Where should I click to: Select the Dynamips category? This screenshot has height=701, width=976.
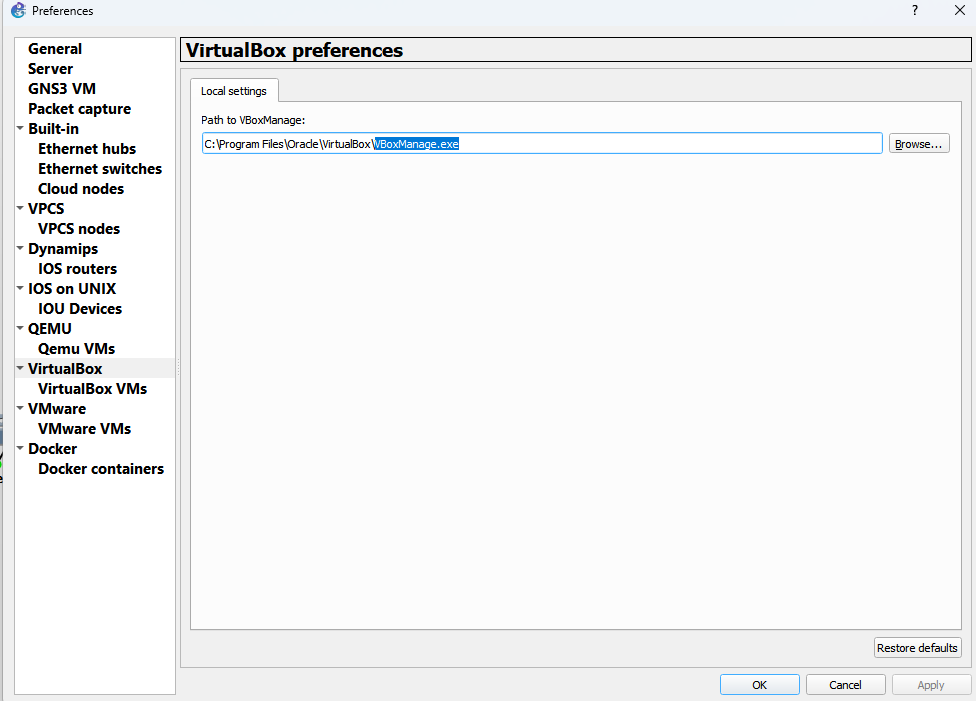[63, 248]
